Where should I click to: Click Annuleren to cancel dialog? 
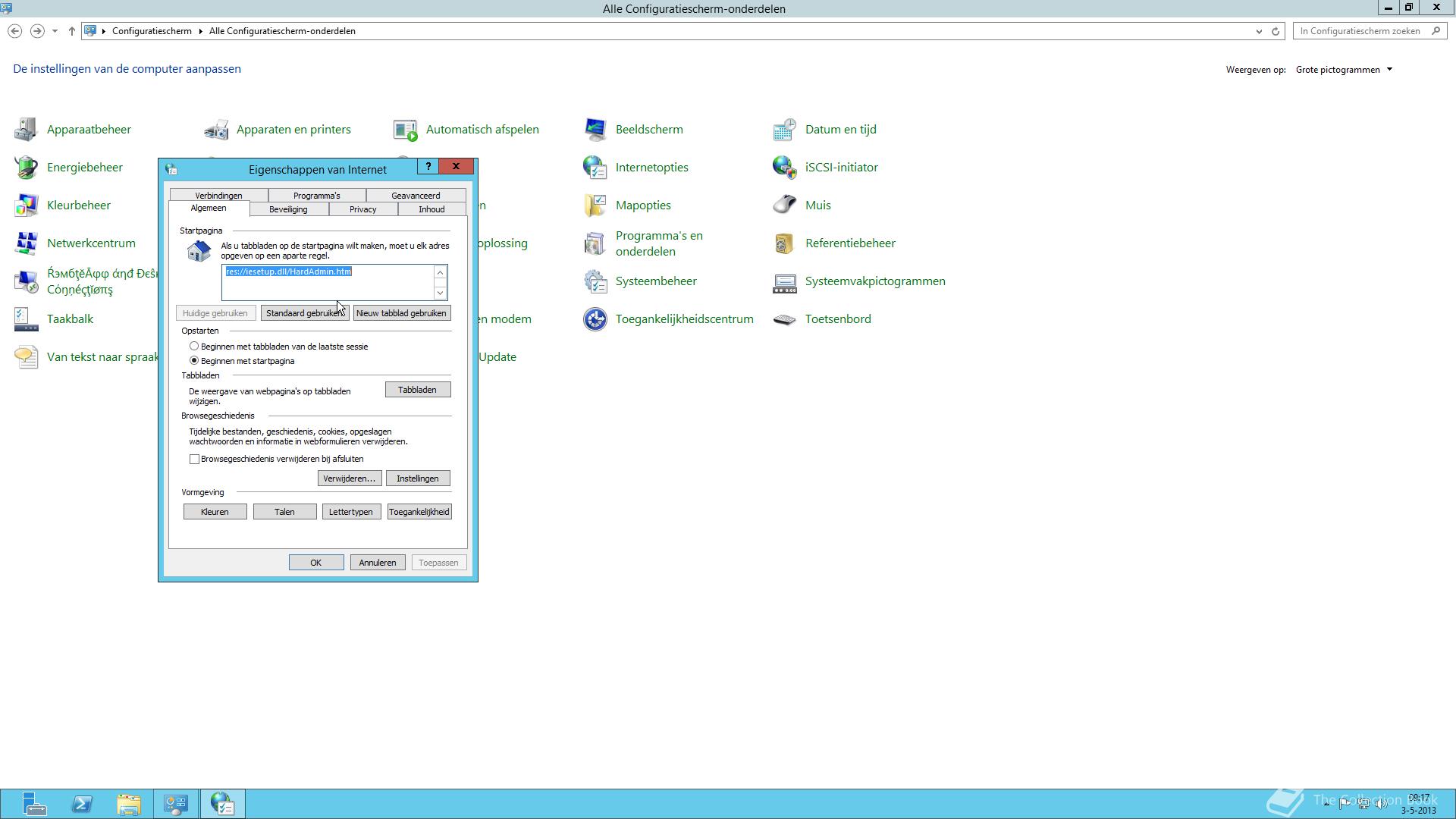pyautogui.click(x=378, y=563)
